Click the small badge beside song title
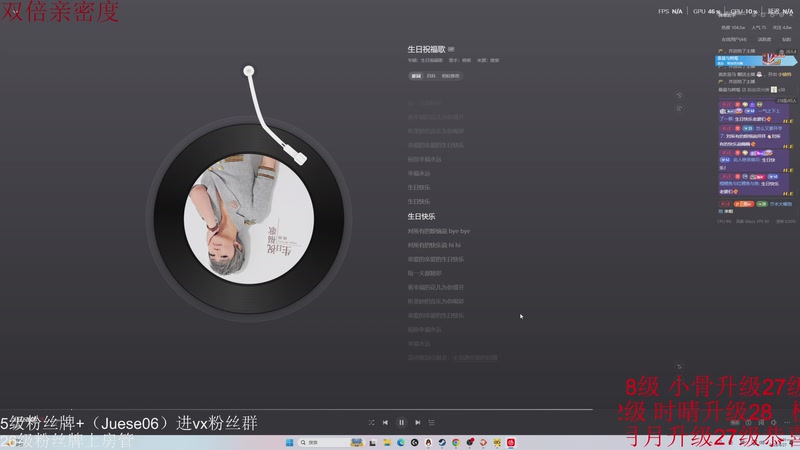This screenshot has width=800, height=450. click(x=451, y=49)
